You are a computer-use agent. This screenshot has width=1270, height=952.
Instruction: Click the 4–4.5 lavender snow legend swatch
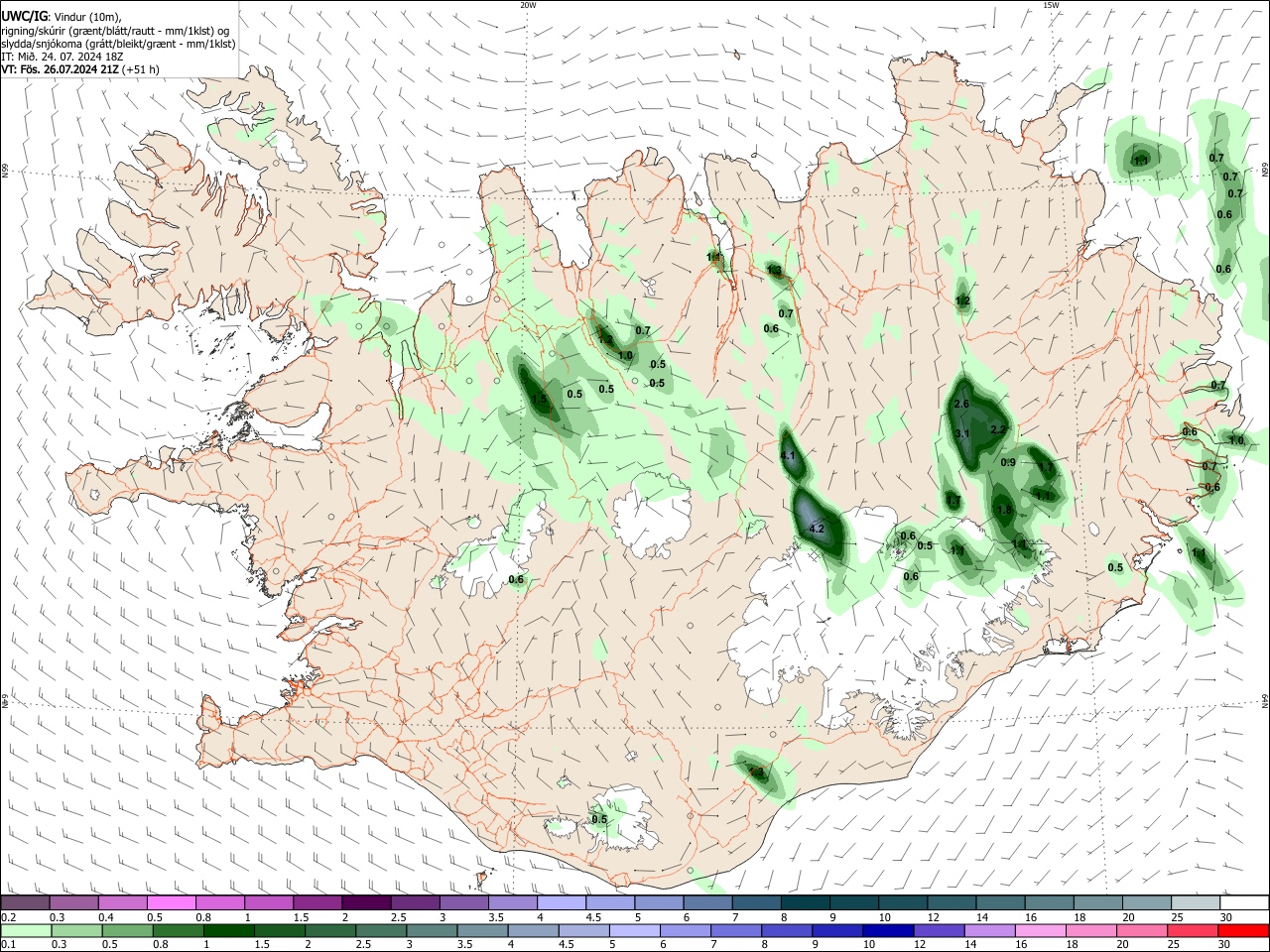(562, 902)
